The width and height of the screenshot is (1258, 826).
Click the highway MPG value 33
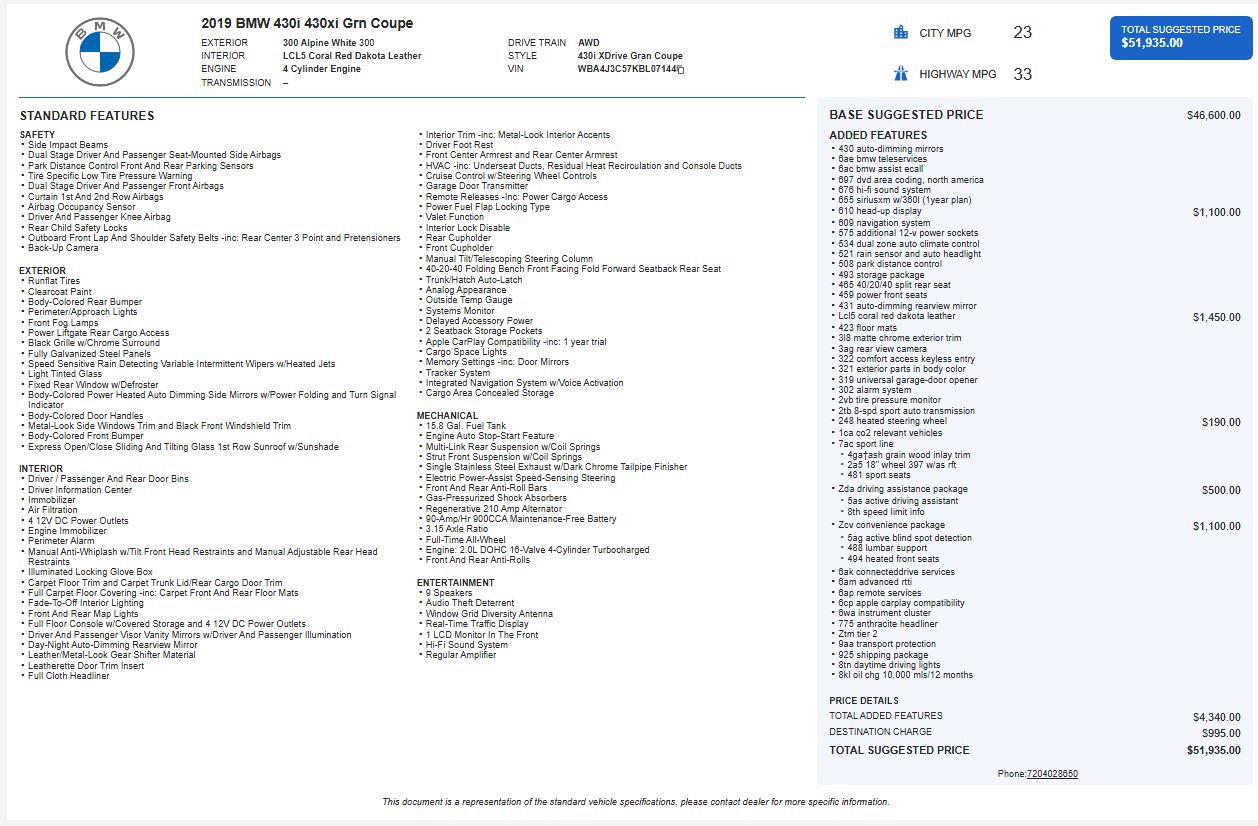[x=1022, y=74]
